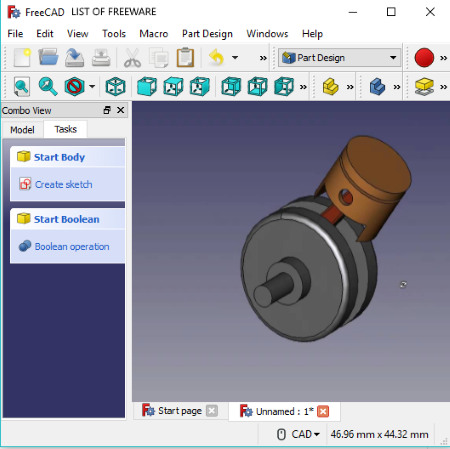Expand the view toolbar overflow chevron
The width and height of the screenshot is (450, 449).
coord(303,87)
